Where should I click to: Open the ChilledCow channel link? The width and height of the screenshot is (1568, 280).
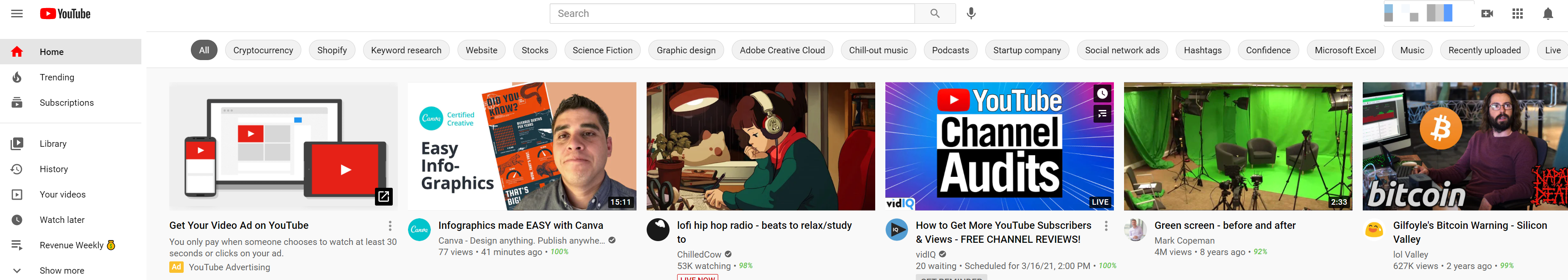699,255
